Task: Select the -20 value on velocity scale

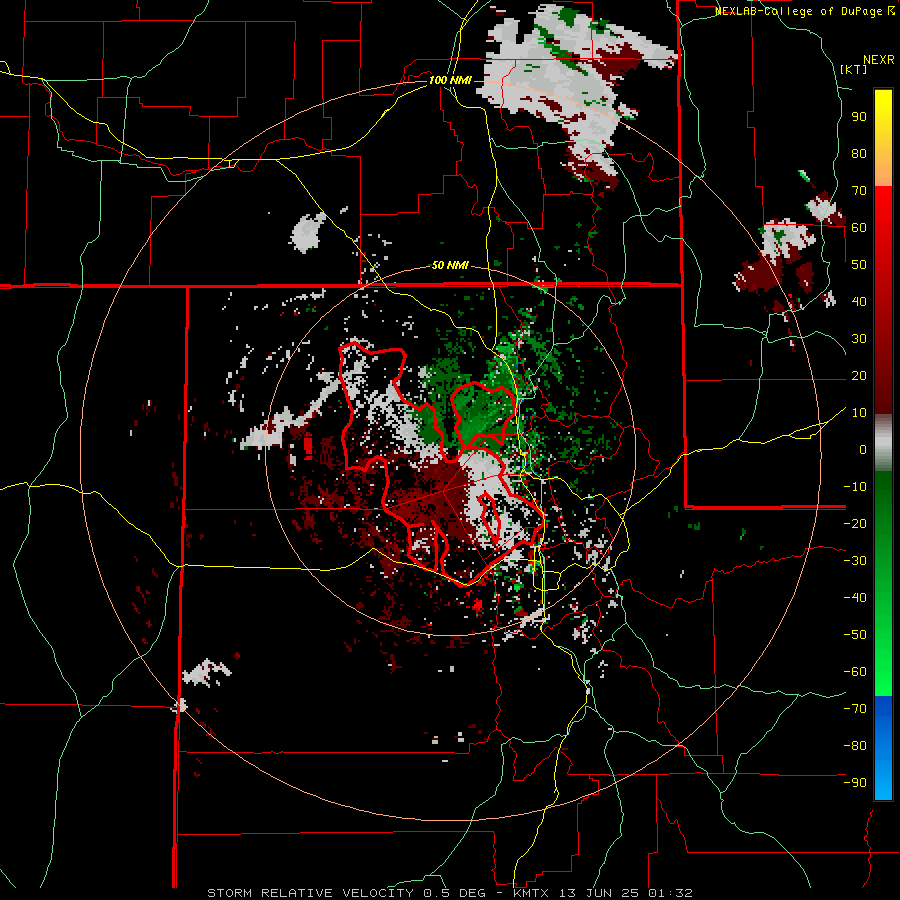Action: (x=855, y=523)
